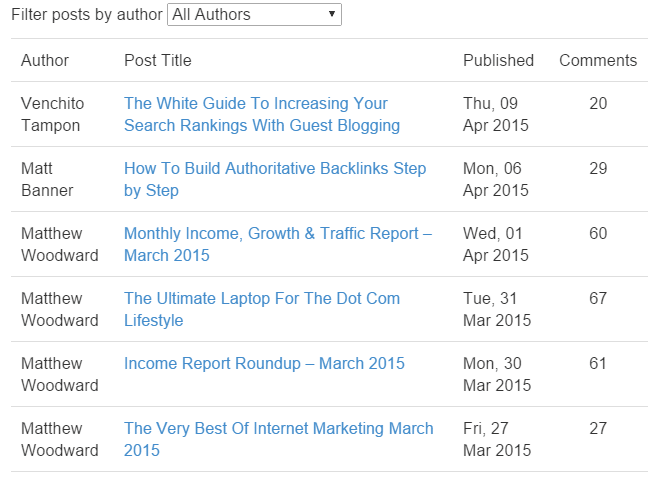Open Income Report Roundup – March 2015 post
The image size is (663, 483).
pyautogui.click(x=264, y=363)
